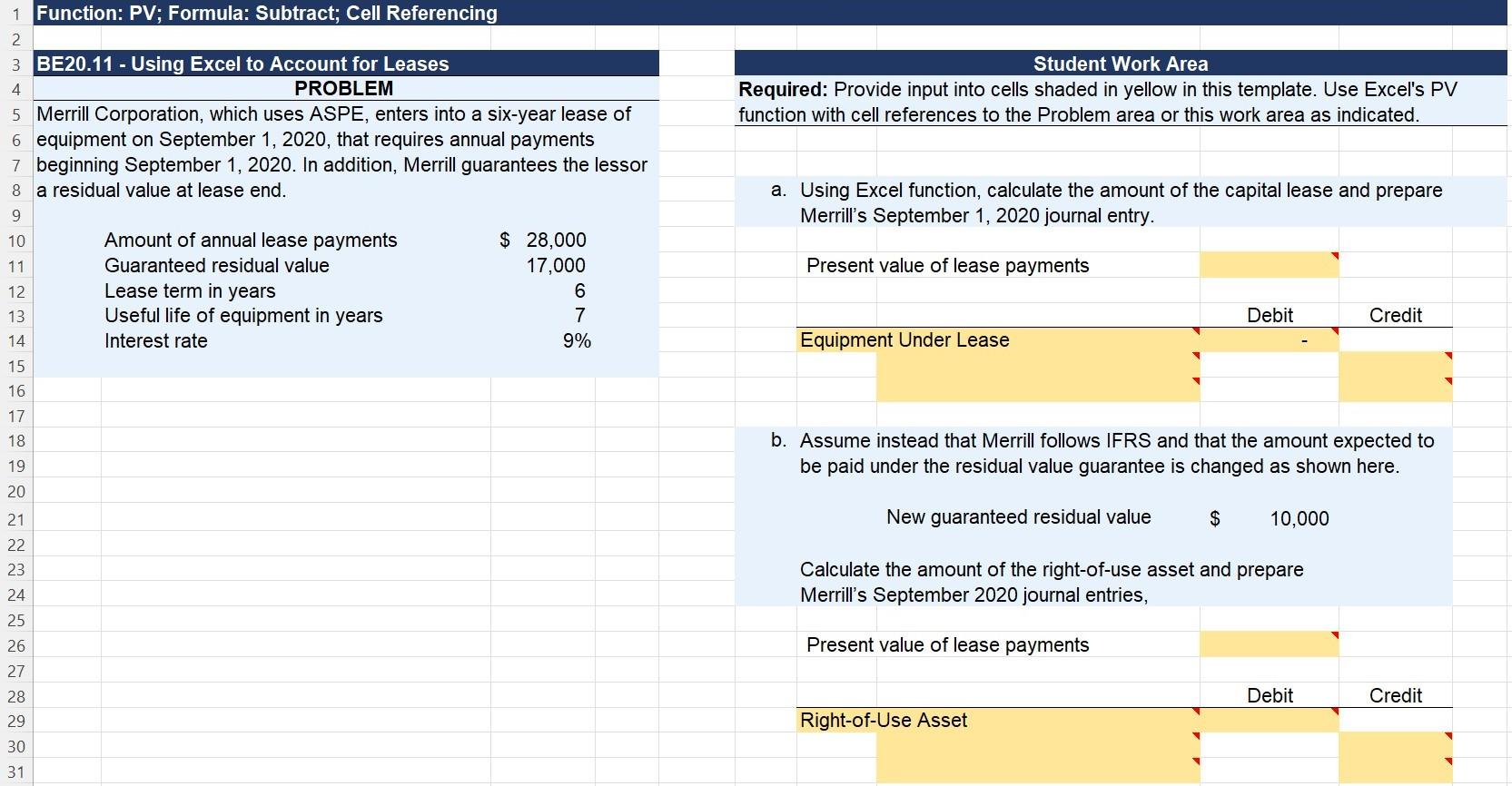This screenshot has width=1512, height=786.
Task: Click the 9% interest rate cell
Action: tap(577, 340)
